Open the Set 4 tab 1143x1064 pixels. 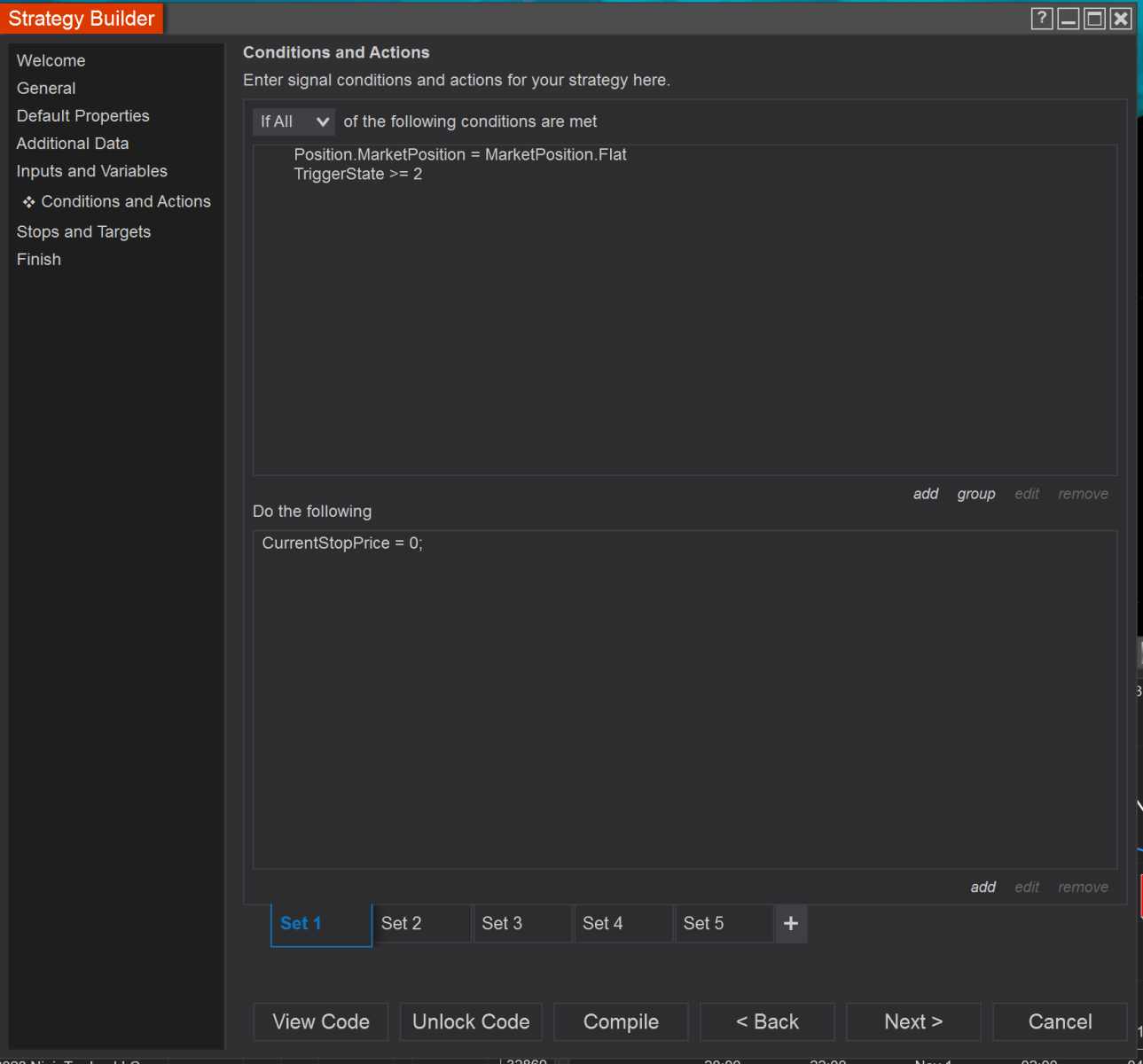coord(622,924)
